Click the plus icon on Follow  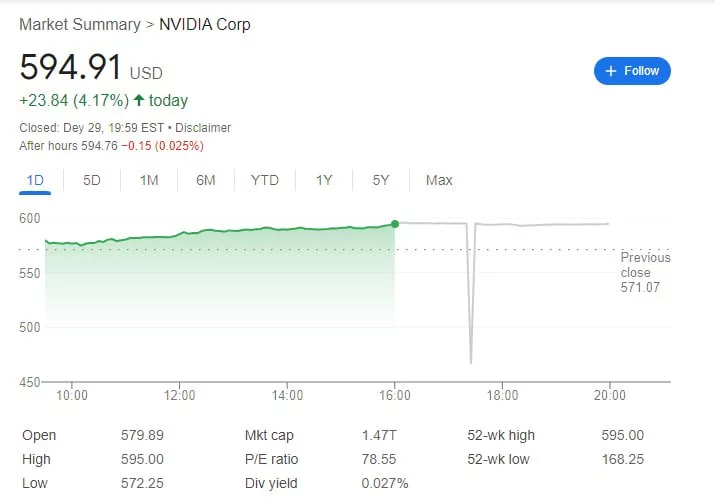tap(611, 71)
